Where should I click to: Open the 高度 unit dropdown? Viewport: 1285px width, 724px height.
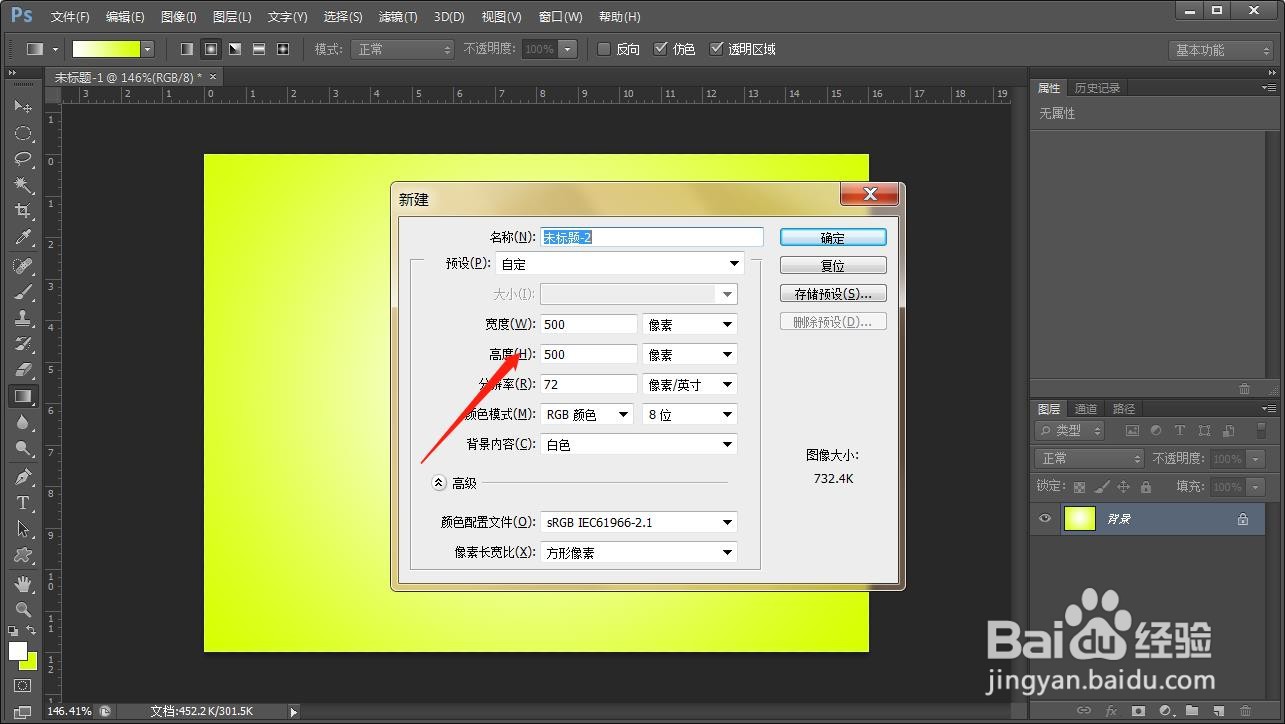[690, 354]
